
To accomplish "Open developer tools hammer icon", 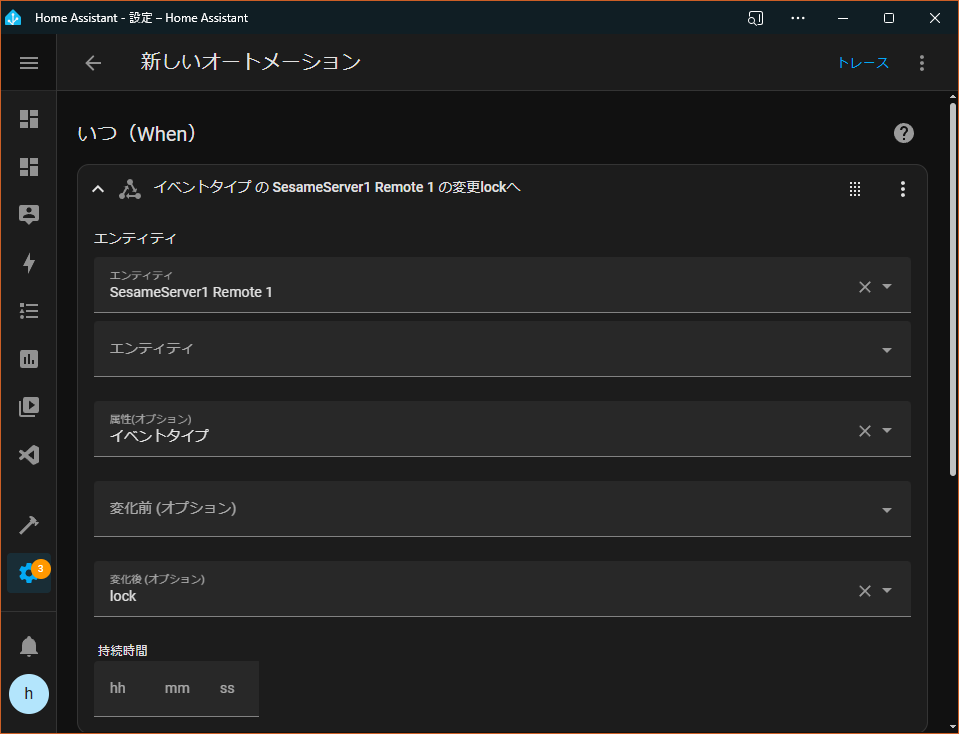I will (29, 525).
